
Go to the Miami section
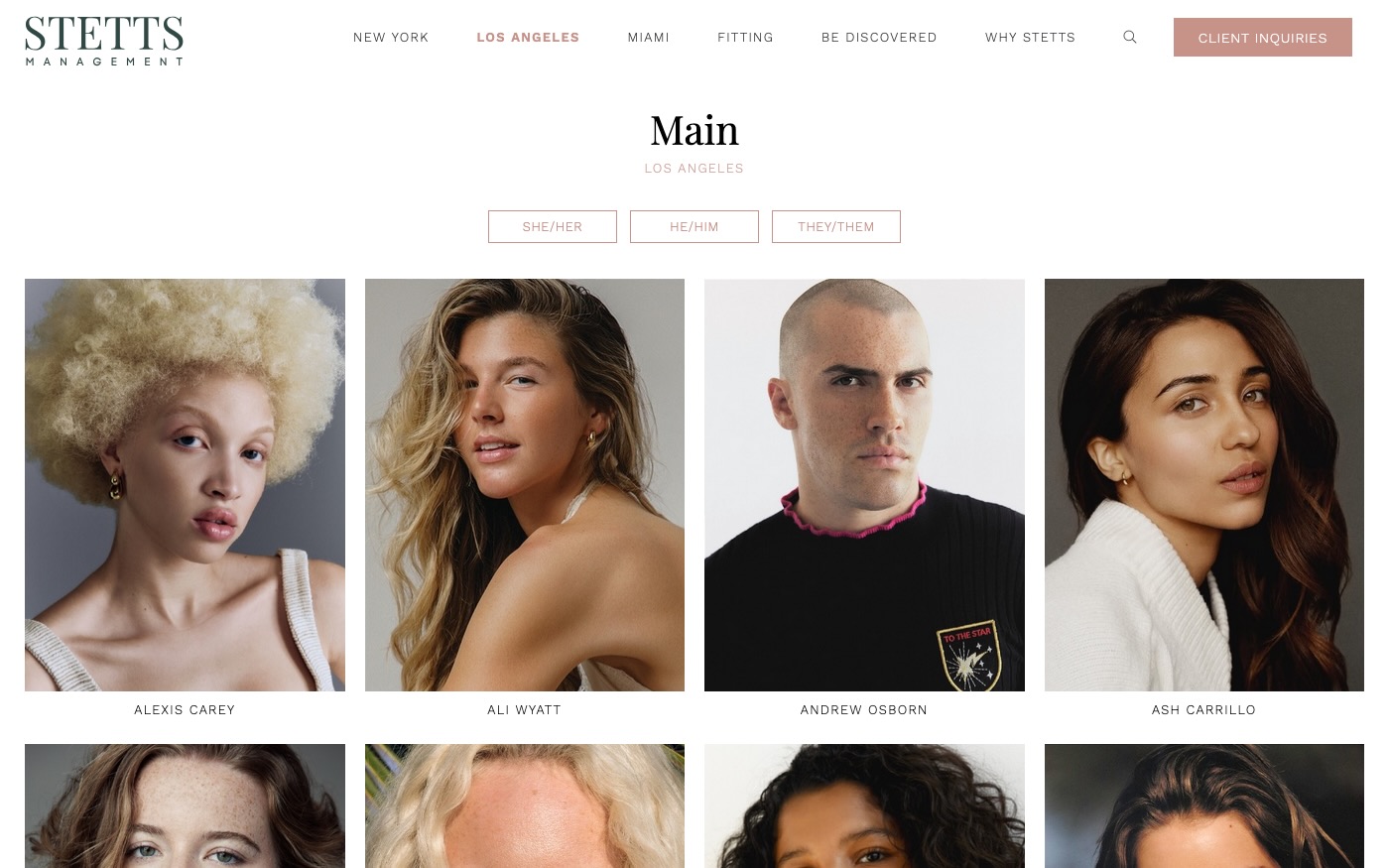649,37
